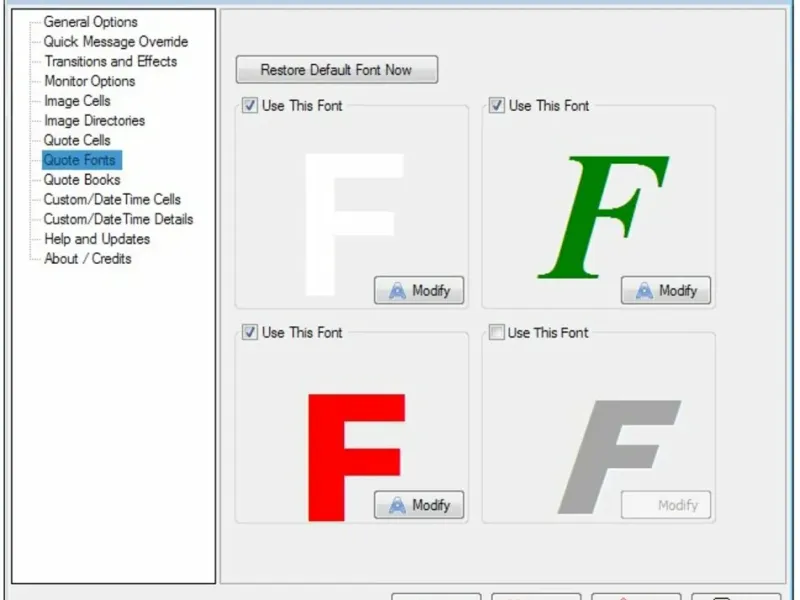Select Image Directories in sidebar
Image resolution: width=800 pixels, height=600 pixels.
click(94, 120)
